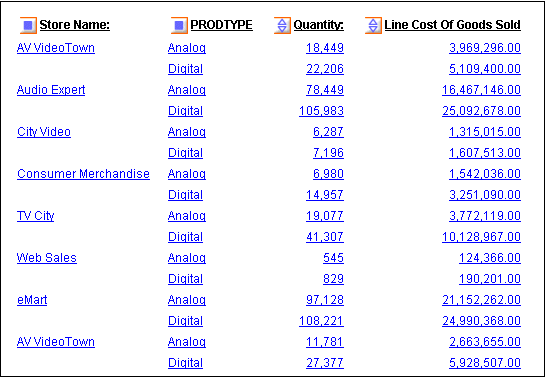Image resolution: width=545 pixels, height=377 pixels.
Task: Open the City Video store link
Action: [44, 132]
